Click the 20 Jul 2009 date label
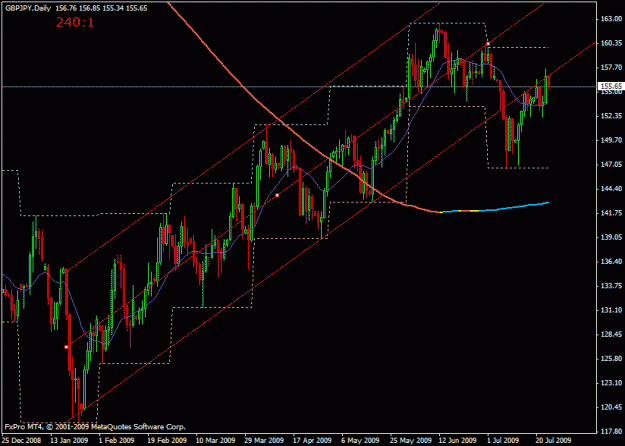Viewport: 625px width, 446px height. [554, 440]
